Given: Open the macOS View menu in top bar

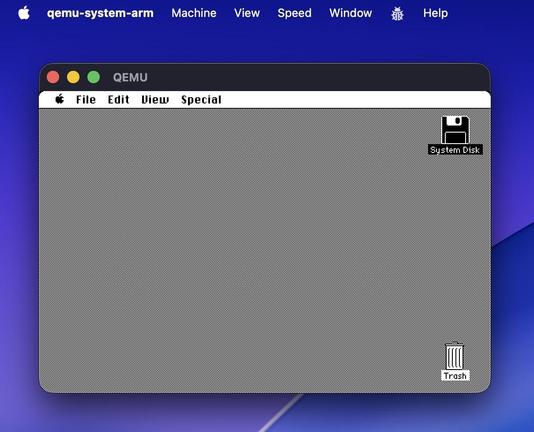Looking at the screenshot, I should (x=247, y=13).
